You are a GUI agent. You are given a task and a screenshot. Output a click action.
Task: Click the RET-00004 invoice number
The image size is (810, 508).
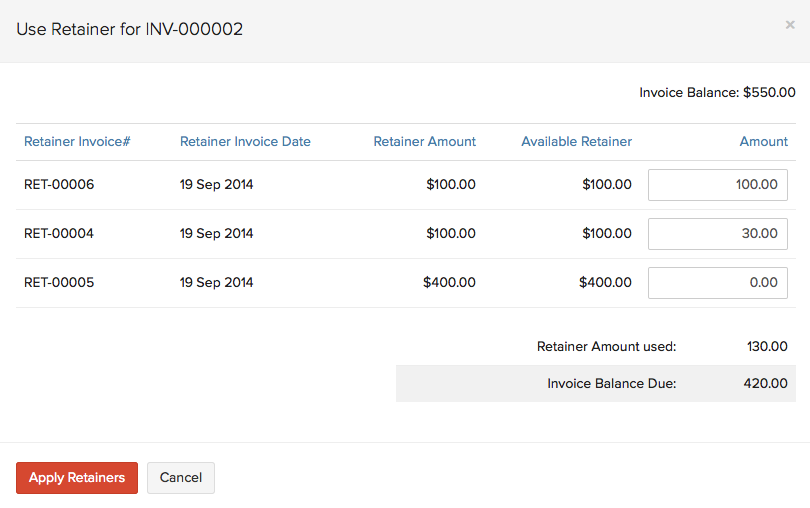click(59, 234)
